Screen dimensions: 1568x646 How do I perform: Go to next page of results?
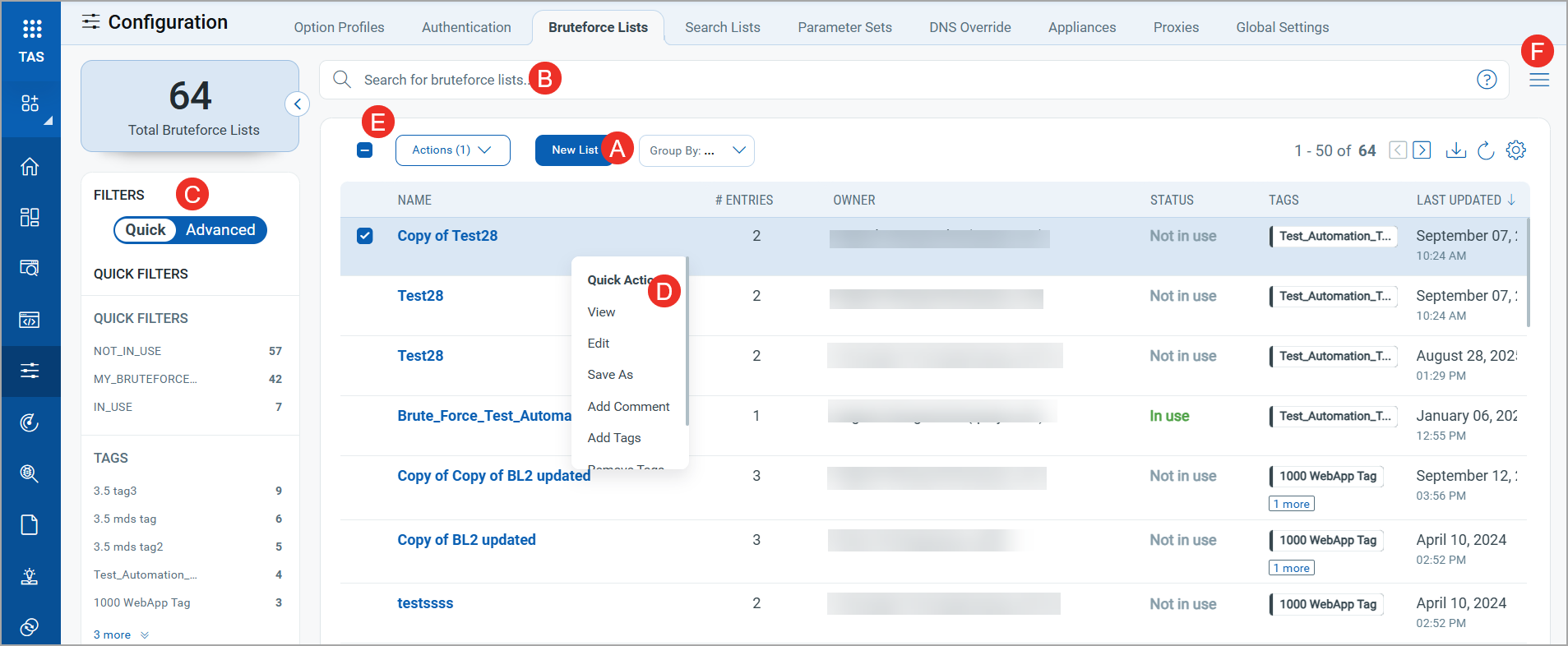(x=1422, y=150)
